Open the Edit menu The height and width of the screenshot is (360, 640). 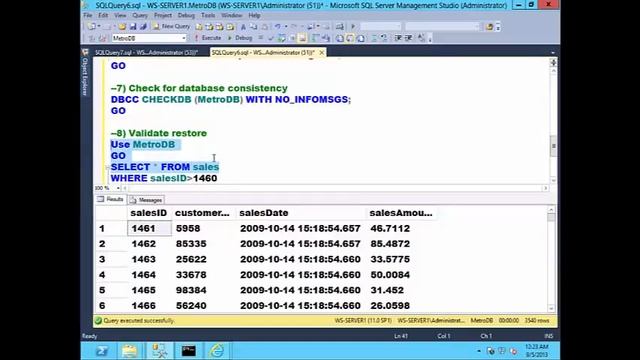103,16
